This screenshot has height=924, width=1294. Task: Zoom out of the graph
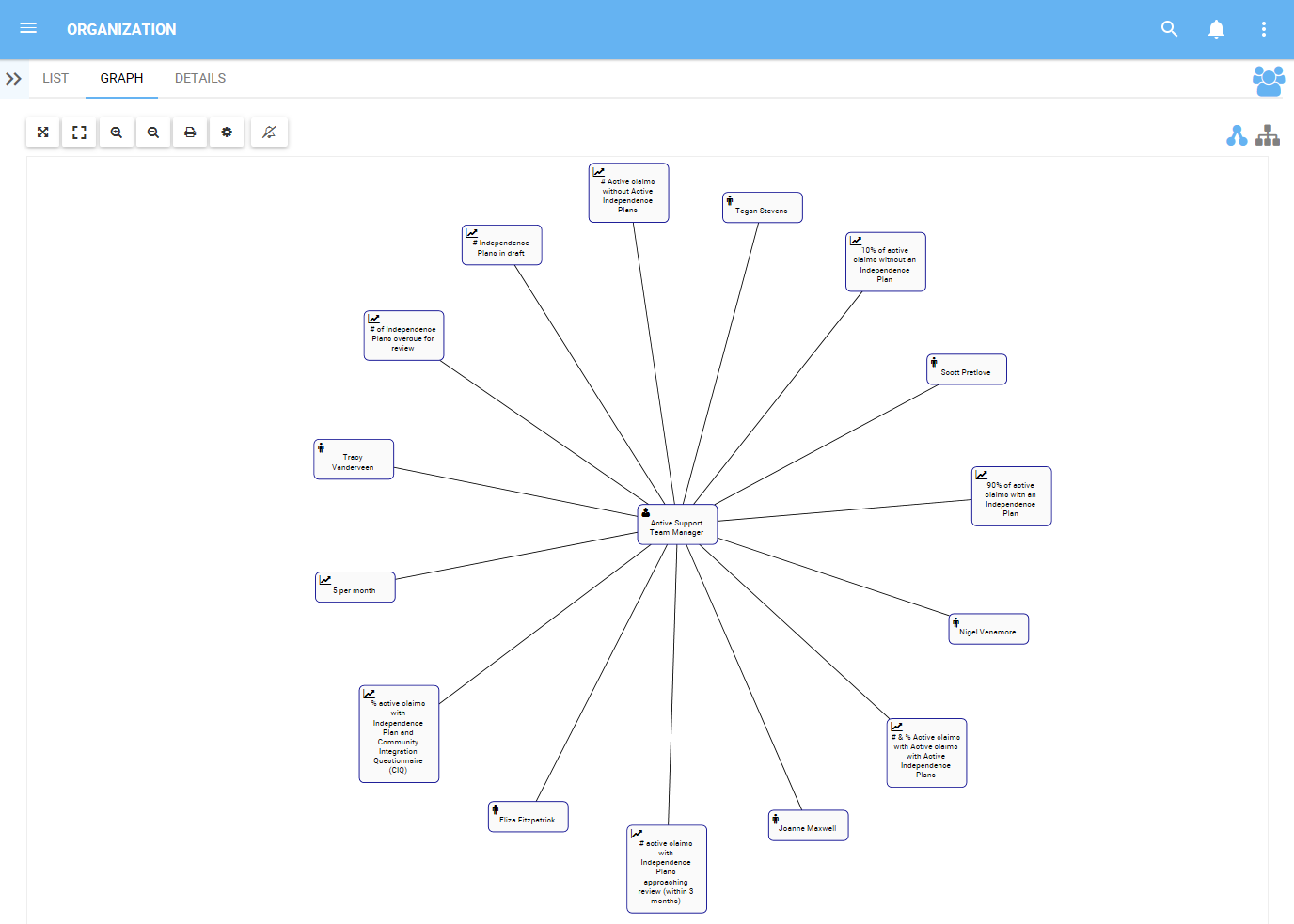(x=153, y=133)
